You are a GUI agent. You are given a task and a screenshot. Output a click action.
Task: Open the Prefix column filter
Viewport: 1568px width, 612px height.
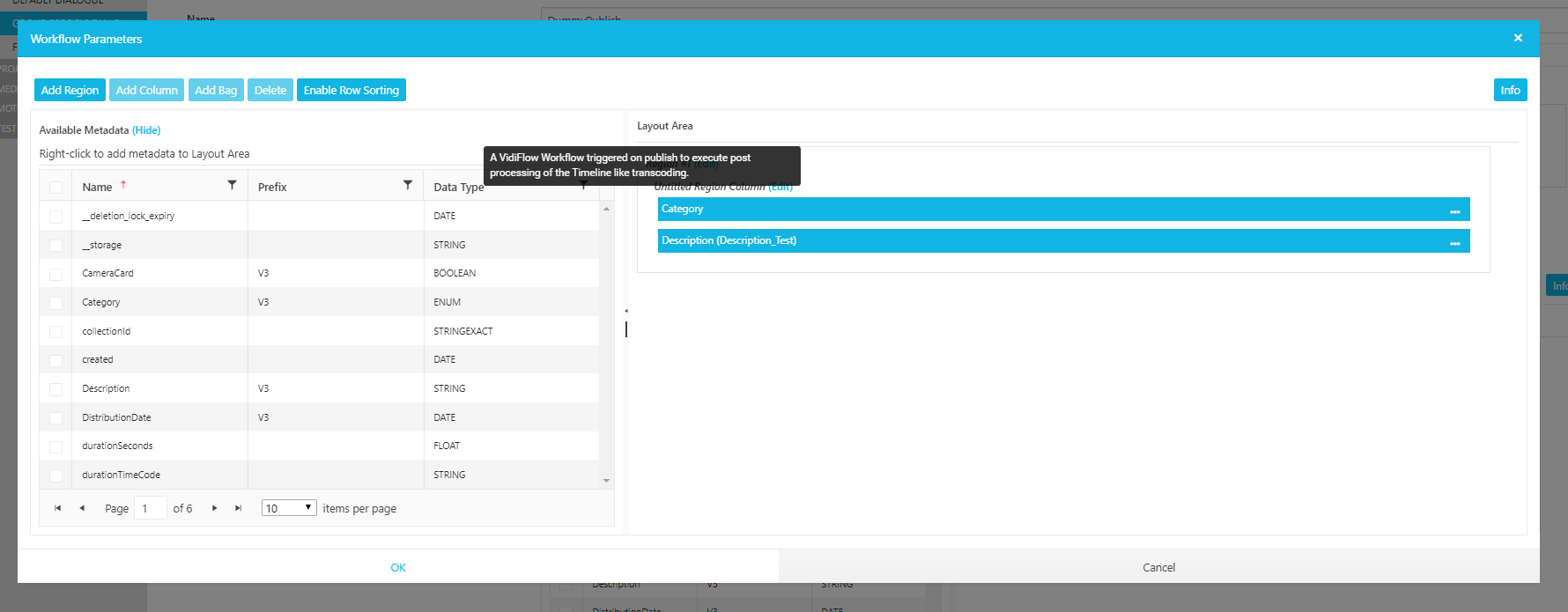coord(407,185)
